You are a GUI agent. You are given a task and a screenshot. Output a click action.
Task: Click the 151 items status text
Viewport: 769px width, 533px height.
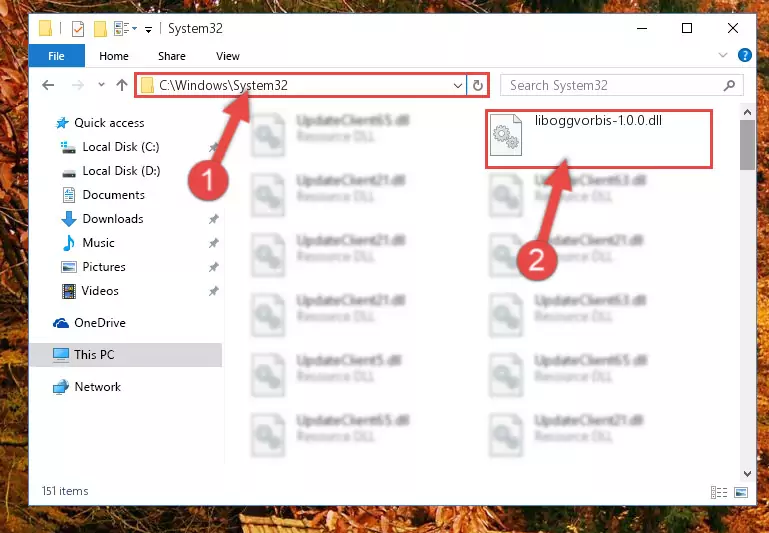tap(65, 491)
